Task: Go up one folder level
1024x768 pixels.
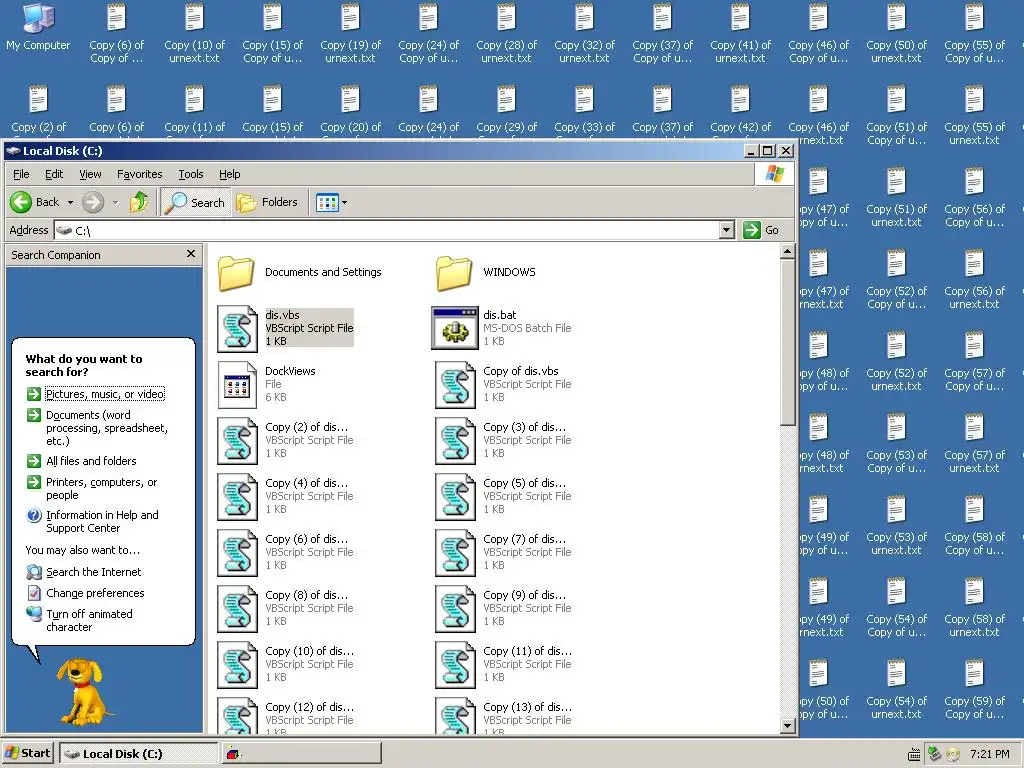Action: [x=138, y=202]
